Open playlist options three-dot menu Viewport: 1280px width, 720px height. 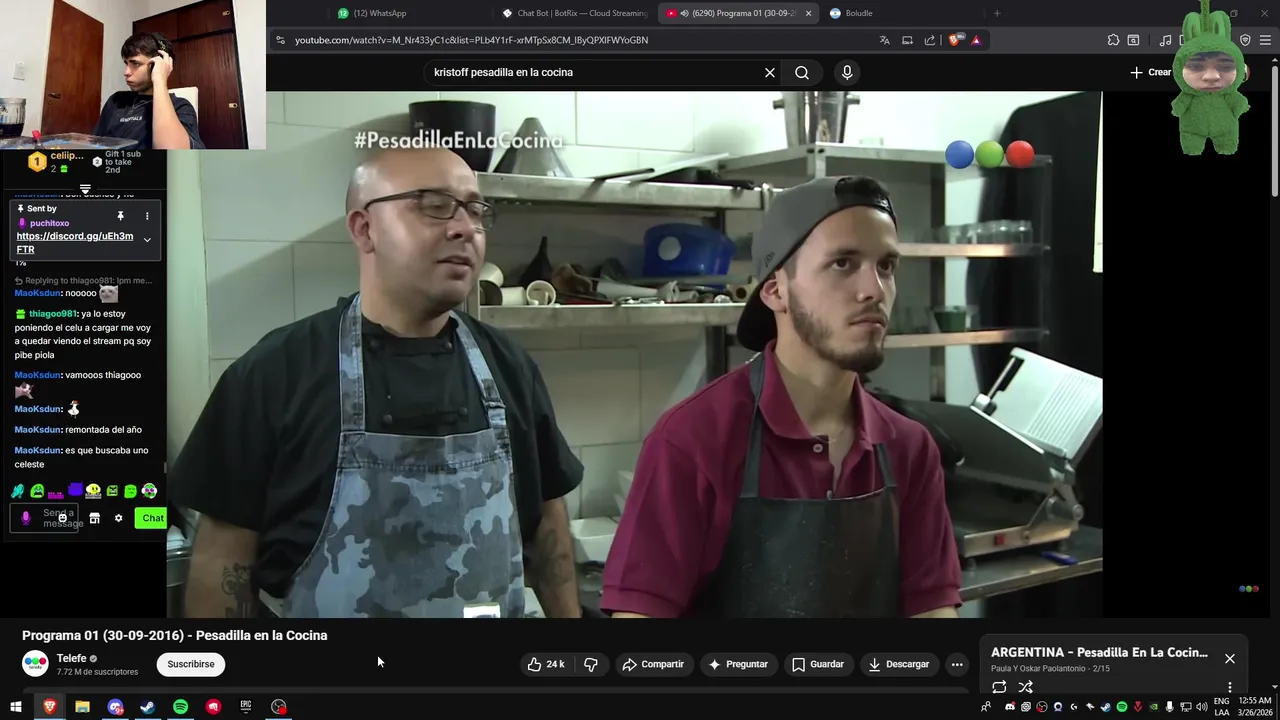pyautogui.click(x=1230, y=687)
